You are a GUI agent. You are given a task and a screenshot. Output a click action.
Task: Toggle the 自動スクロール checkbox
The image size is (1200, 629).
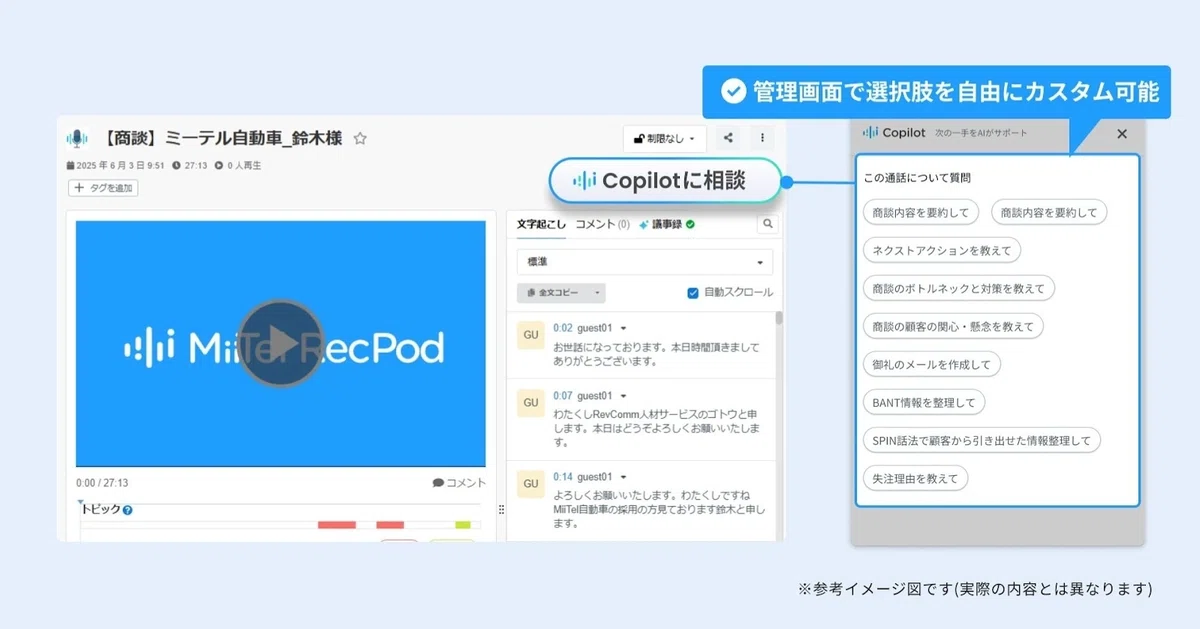pos(693,293)
